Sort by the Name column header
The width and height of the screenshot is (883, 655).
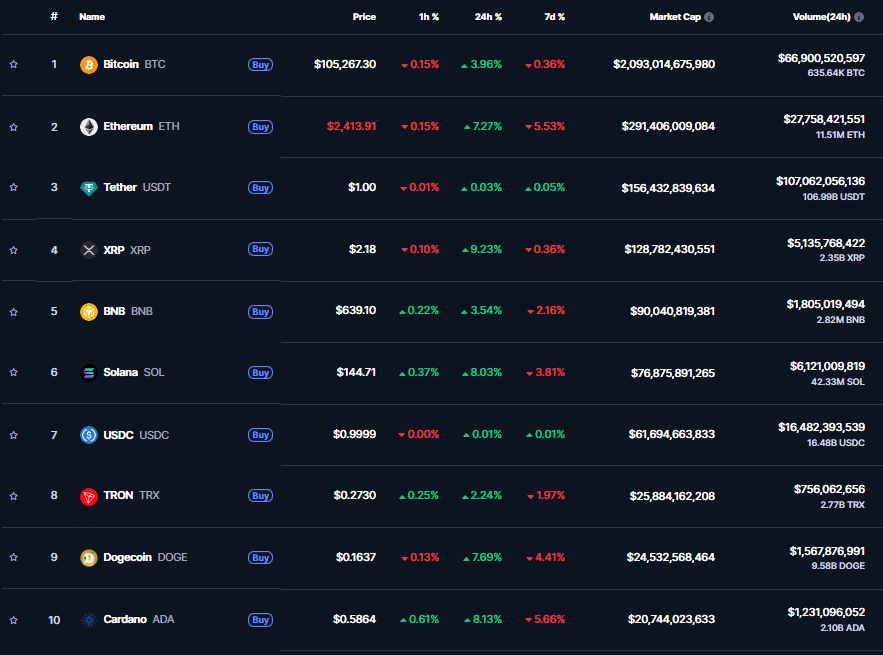[x=92, y=17]
